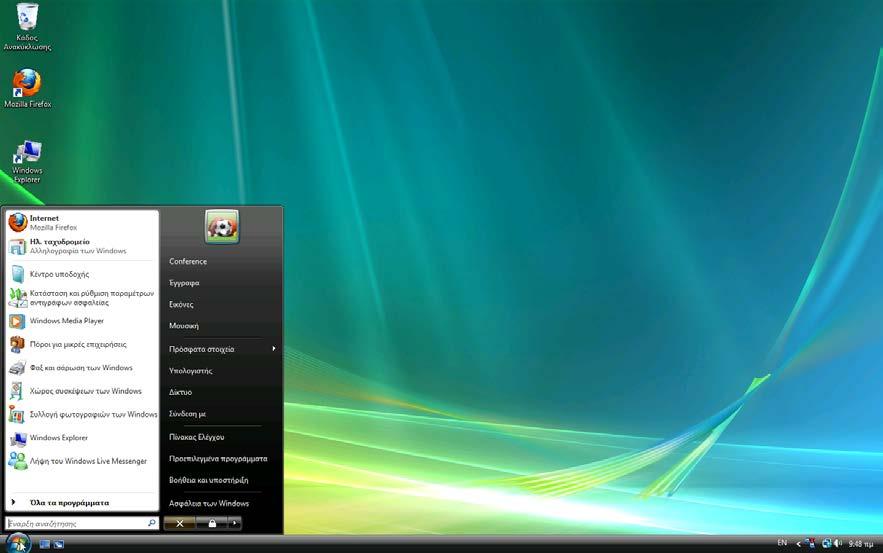Click the power X button
This screenshot has height=553, width=883.
[x=180, y=524]
